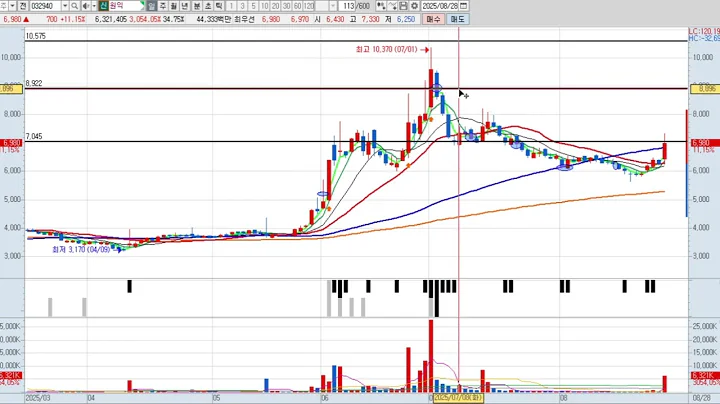Open the calendar picker icon

tap(464, 6)
